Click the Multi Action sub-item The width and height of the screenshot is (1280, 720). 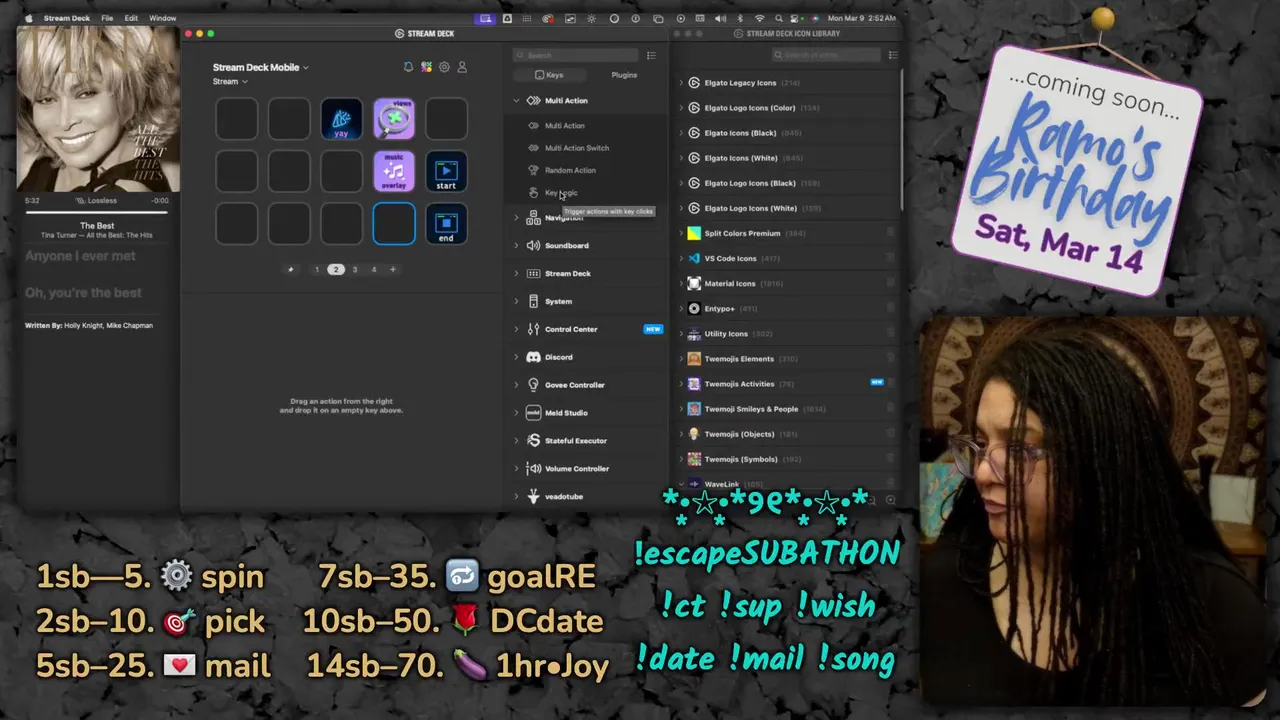point(565,126)
